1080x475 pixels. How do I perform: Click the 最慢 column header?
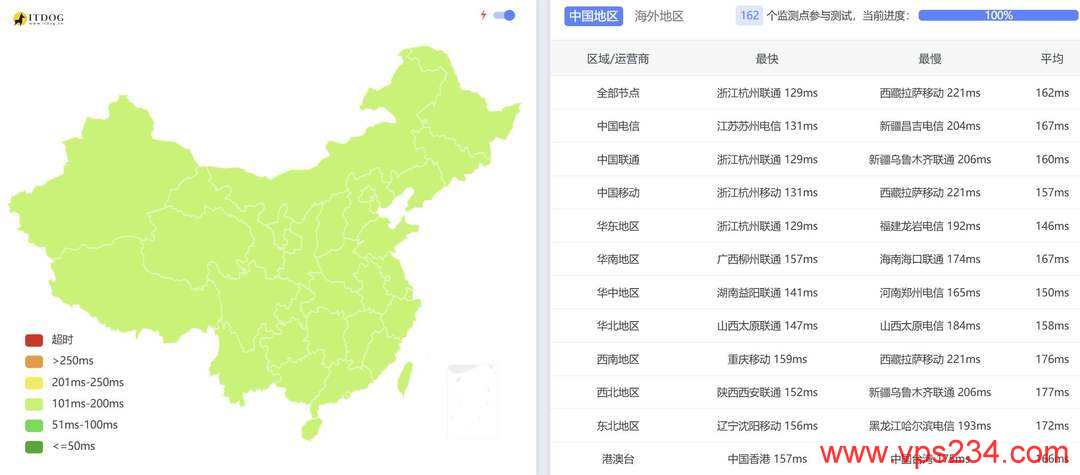(x=929, y=59)
